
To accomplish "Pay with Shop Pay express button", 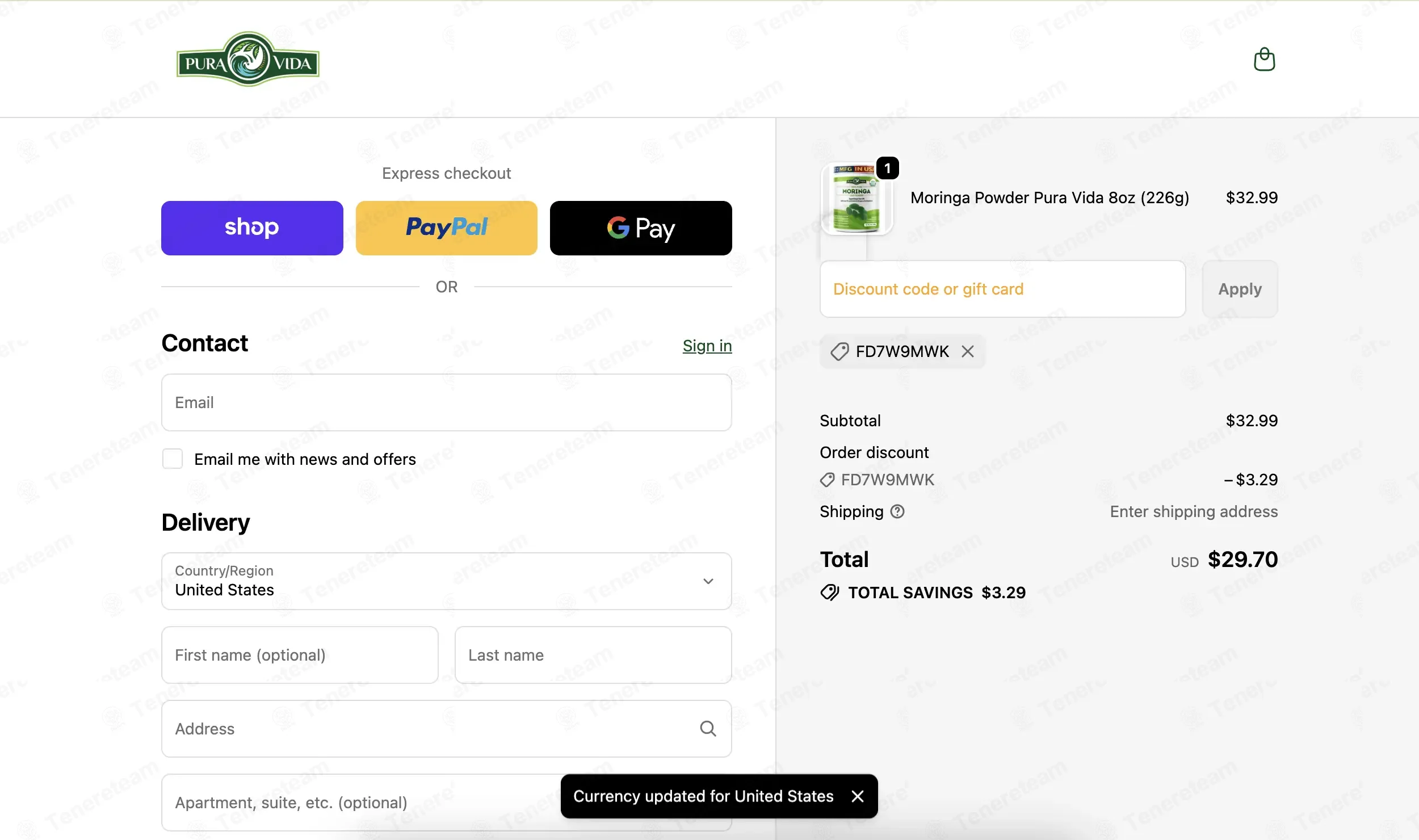I will coord(252,228).
